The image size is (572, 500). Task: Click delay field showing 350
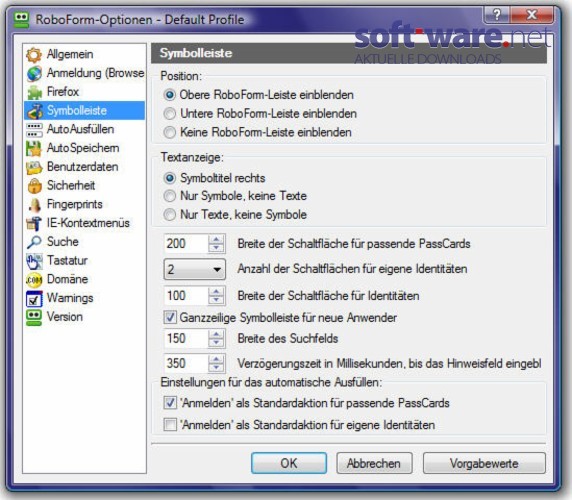[186, 364]
